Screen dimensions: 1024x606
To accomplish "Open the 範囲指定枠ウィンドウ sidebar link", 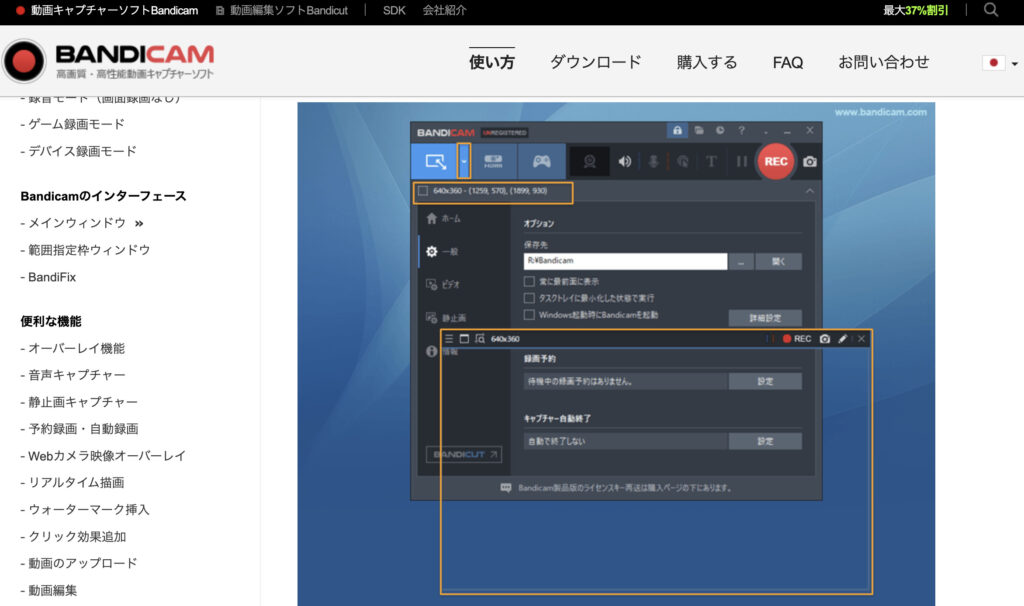I will [x=89, y=250].
